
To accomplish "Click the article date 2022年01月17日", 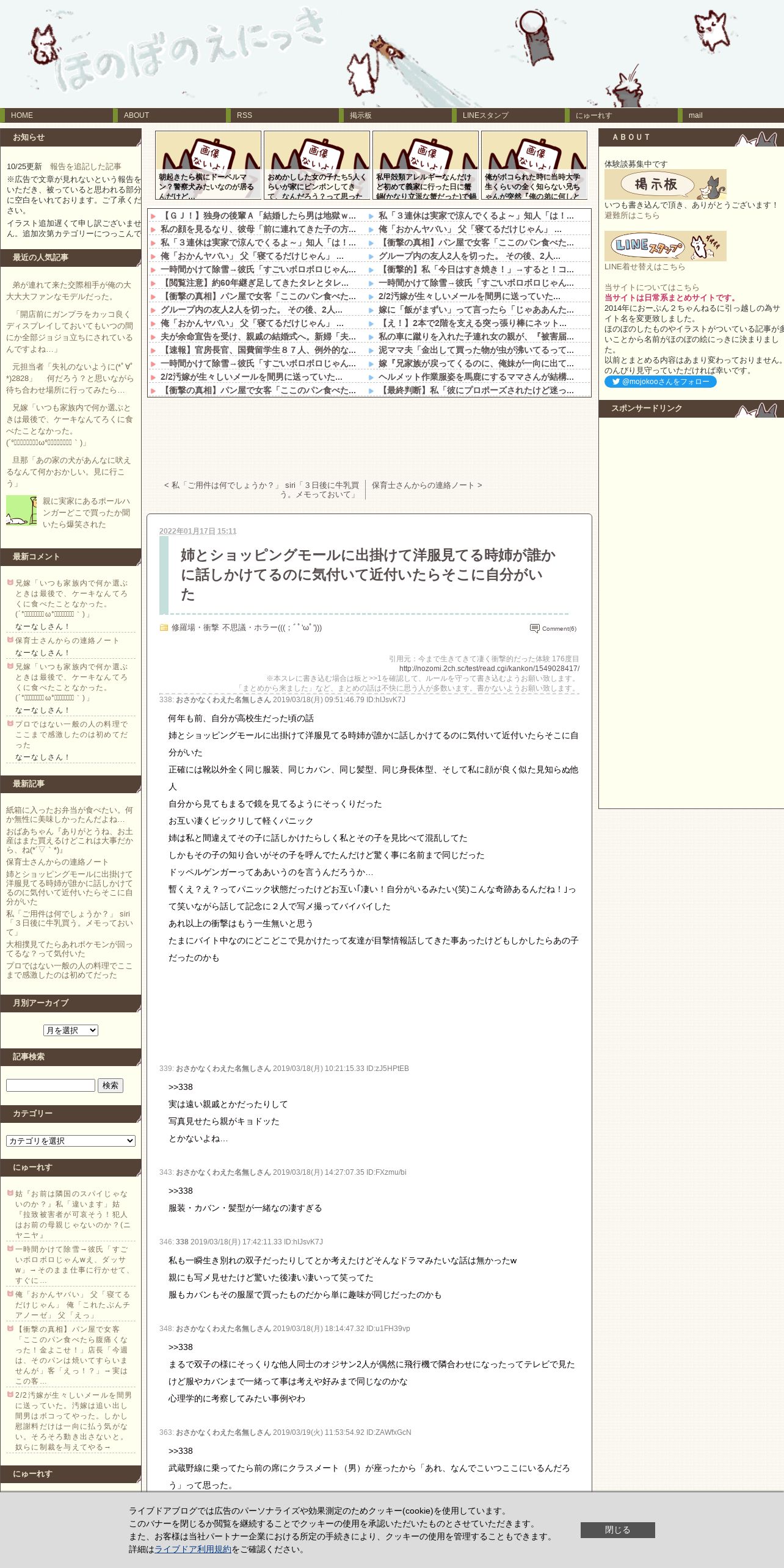I will click(x=198, y=531).
